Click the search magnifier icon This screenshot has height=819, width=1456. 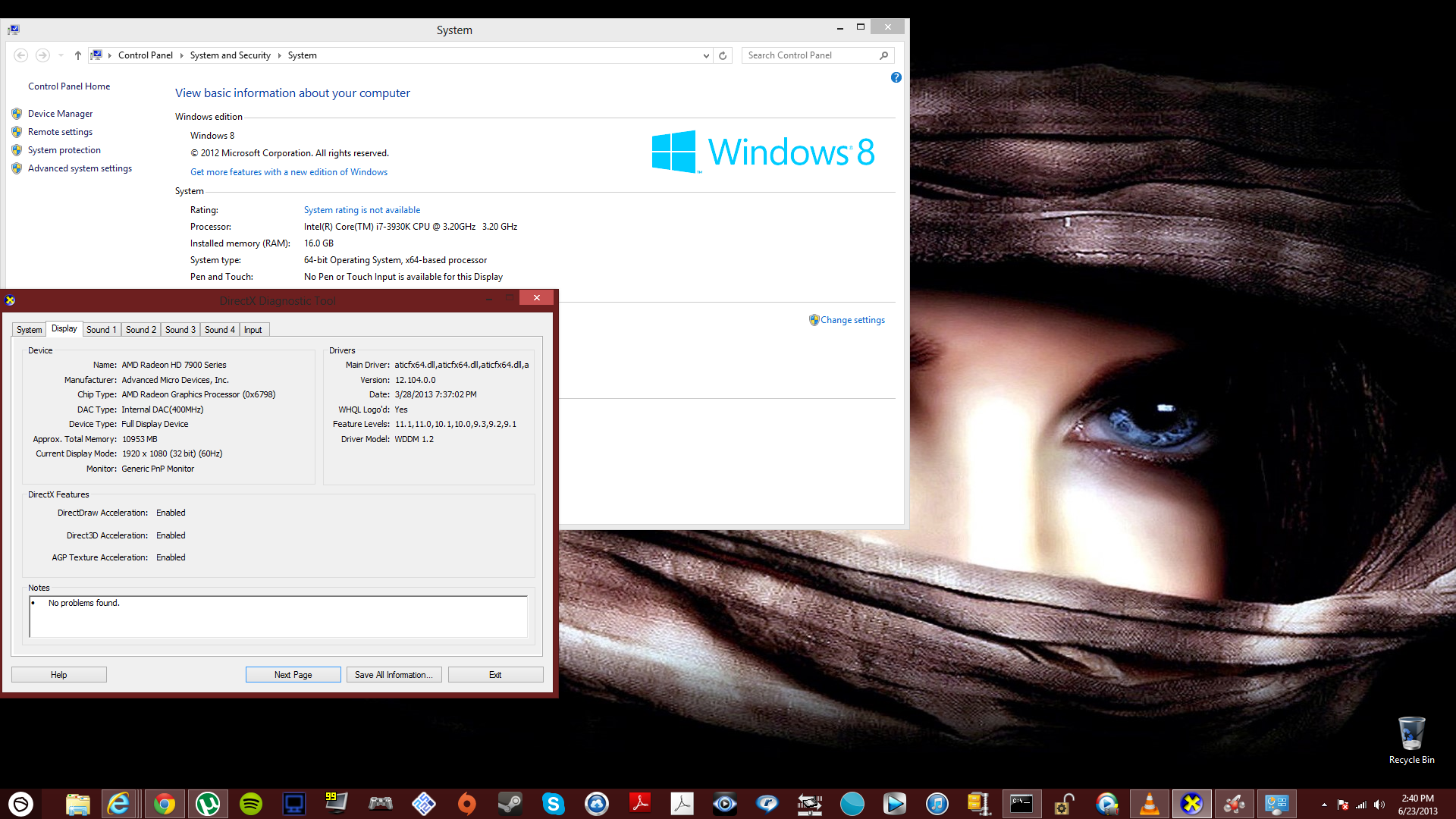pyautogui.click(x=883, y=55)
